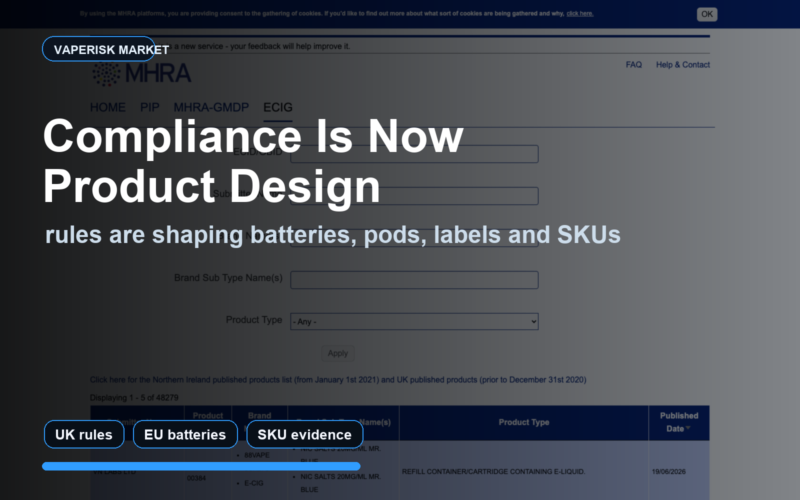The width and height of the screenshot is (800, 500).
Task: Click the product ID 00384 cell
Action: [x=196, y=478]
